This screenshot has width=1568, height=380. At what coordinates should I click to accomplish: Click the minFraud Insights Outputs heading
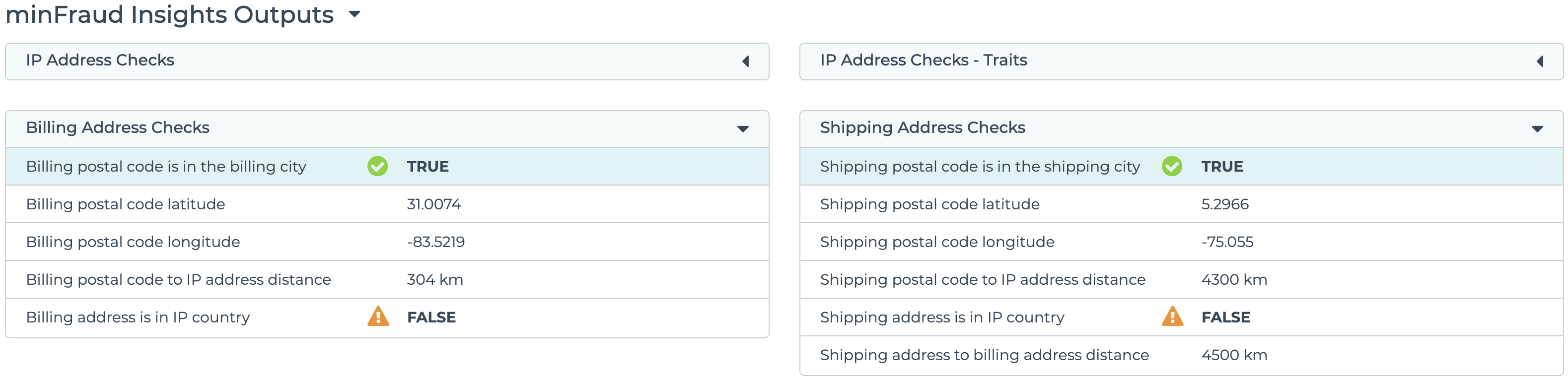(x=169, y=14)
